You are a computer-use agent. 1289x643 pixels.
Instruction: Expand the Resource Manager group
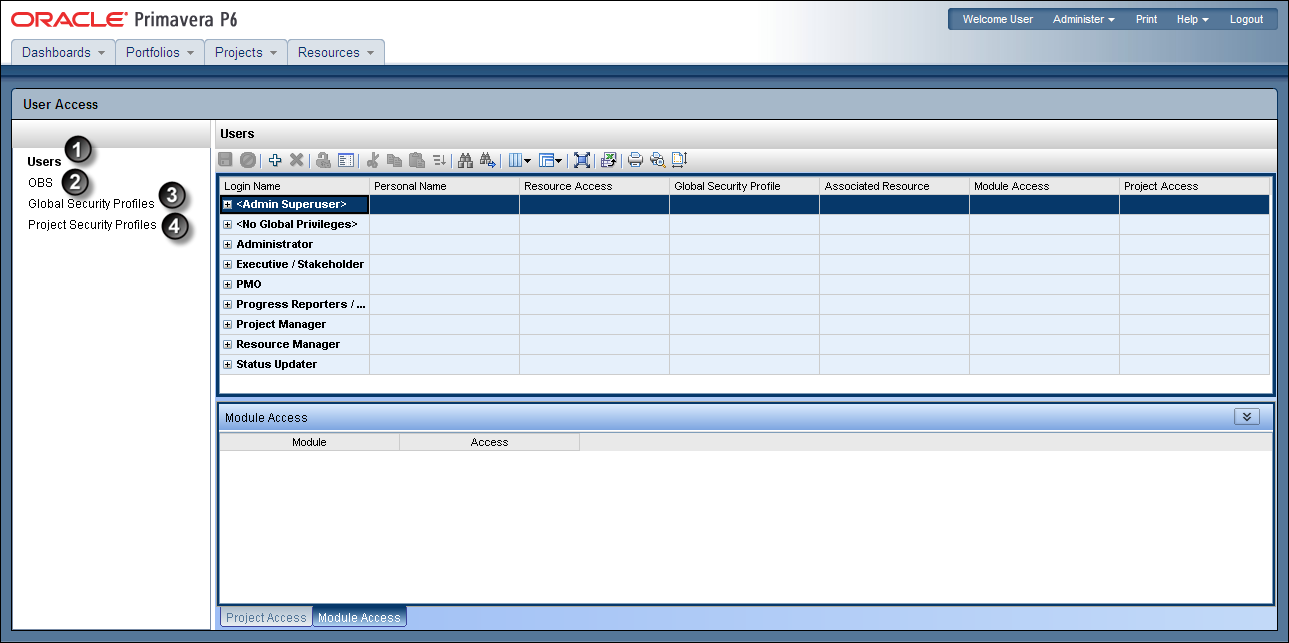pyautogui.click(x=228, y=344)
